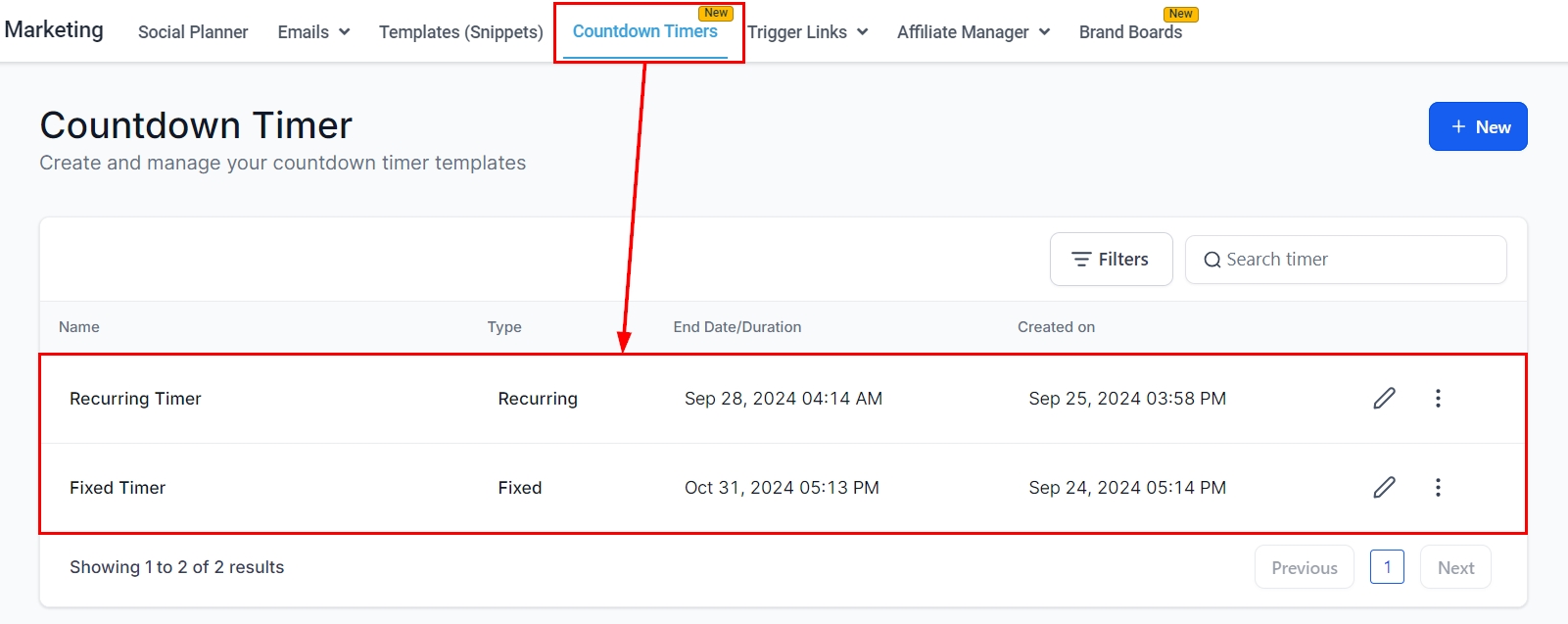Screen dimensions: 1568x624
Task: Select page 1 in pagination
Action: click(1387, 567)
